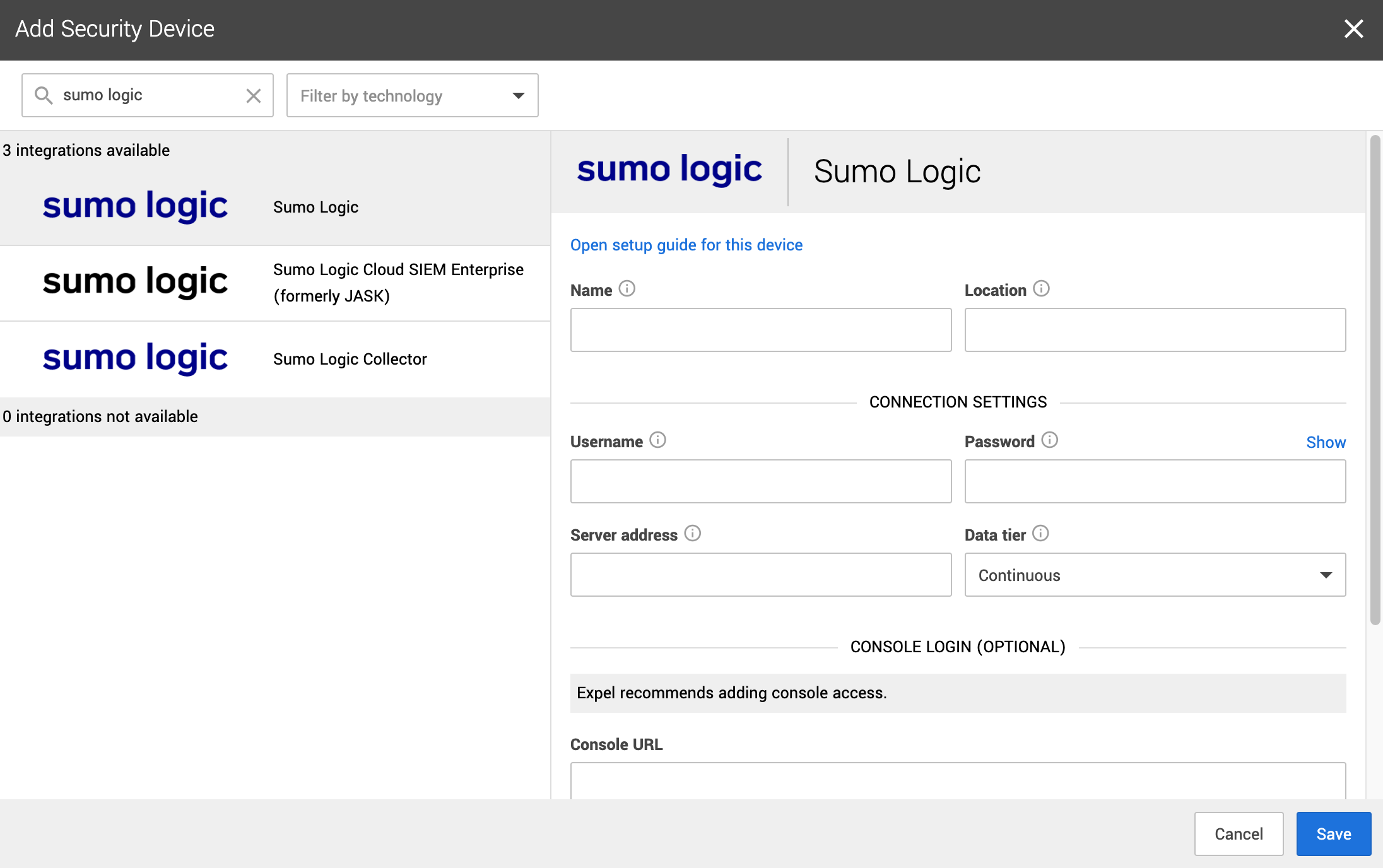1383x868 pixels.
Task: Click the Sumo Logic logo in the detail header
Action: [670, 169]
